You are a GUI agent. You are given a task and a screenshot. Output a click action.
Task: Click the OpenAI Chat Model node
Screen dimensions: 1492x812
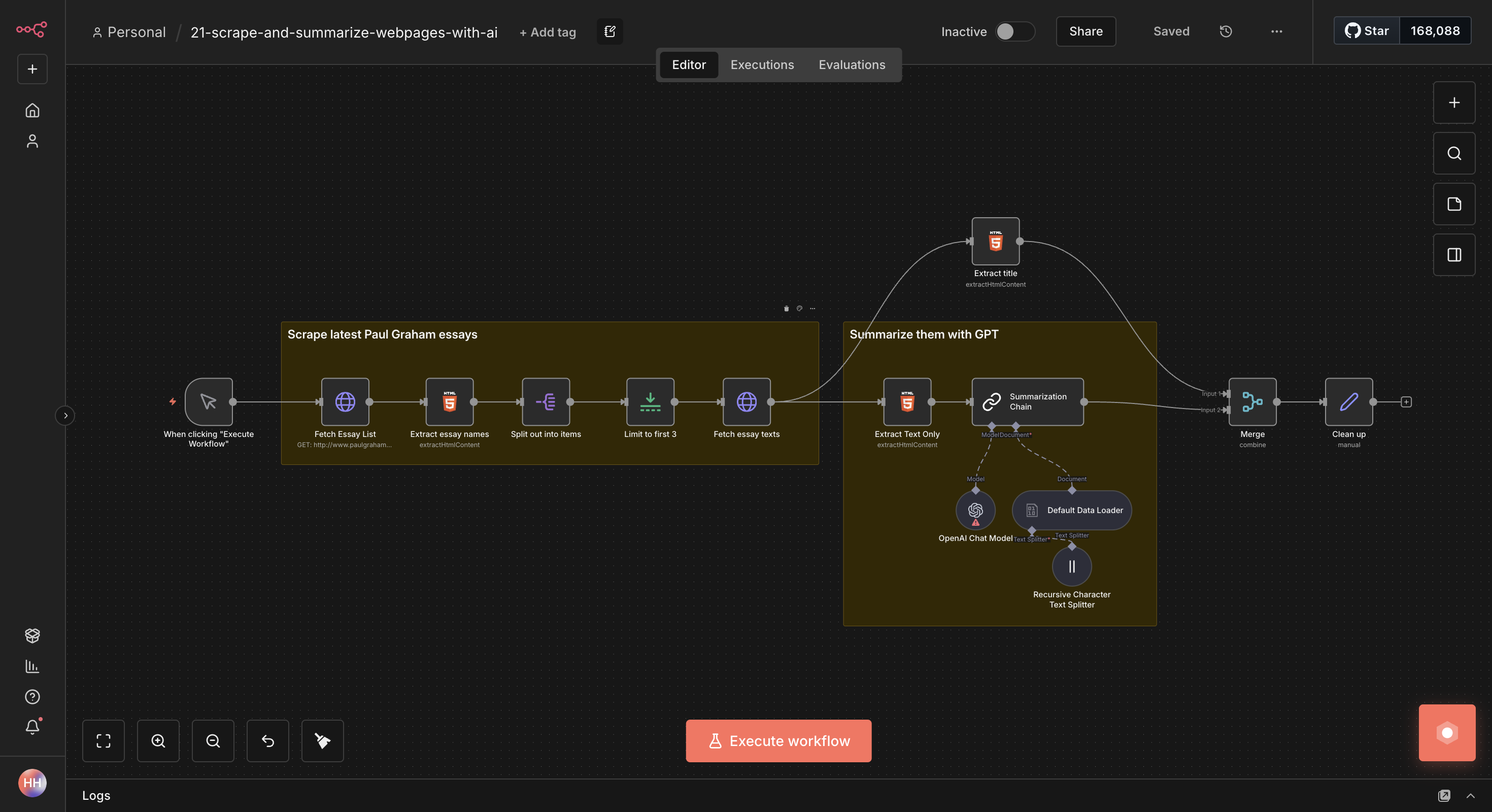coord(975,510)
